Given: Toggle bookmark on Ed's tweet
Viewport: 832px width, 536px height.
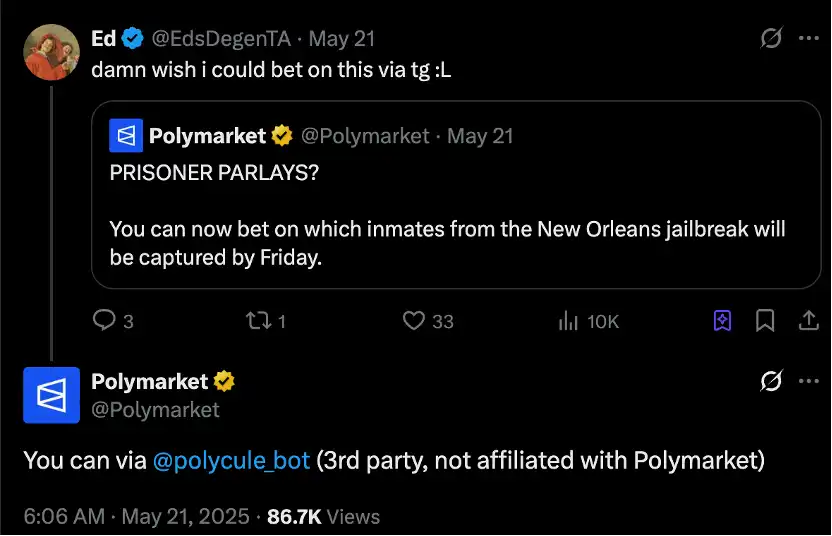Looking at the screenshot, I should (x=765, y=321).
